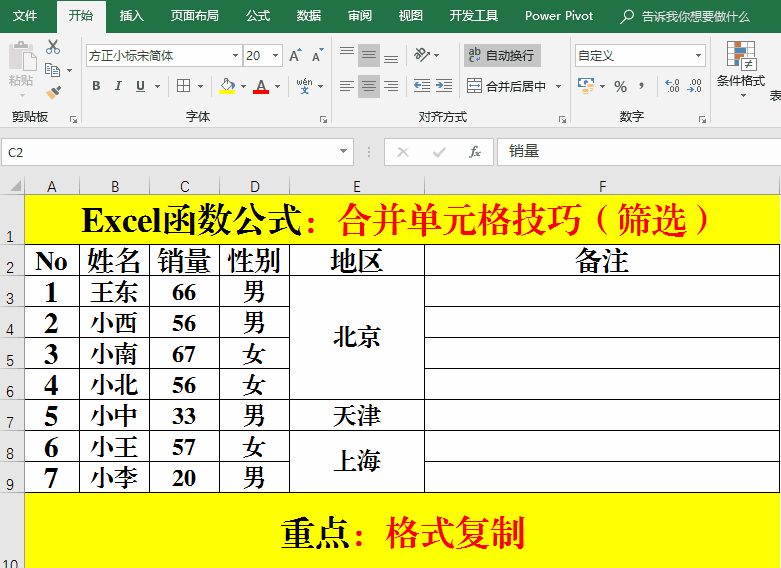Screen dimensions: 781x568
Task: Expand the font size dropdown
Action: pyautogui.click(x=275, y=56)
